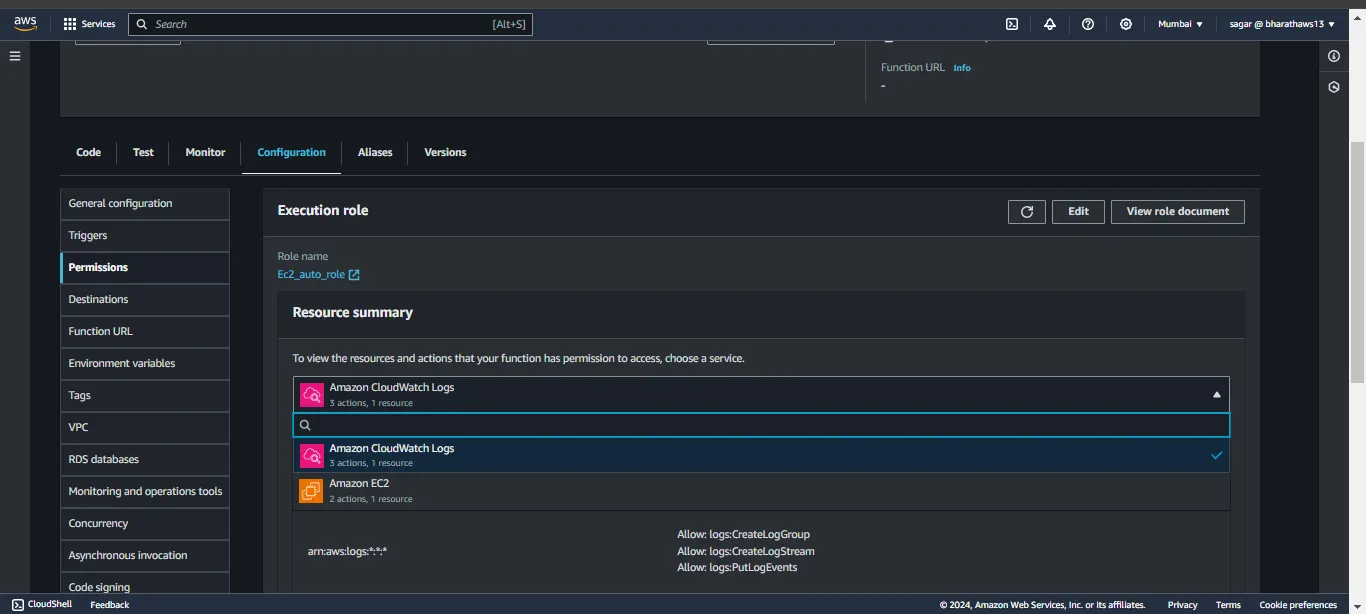Screen dimensions: 1366x614
Task: Open the hexagon tutorials icon on right edge
Action: (x=1334, y=87)
